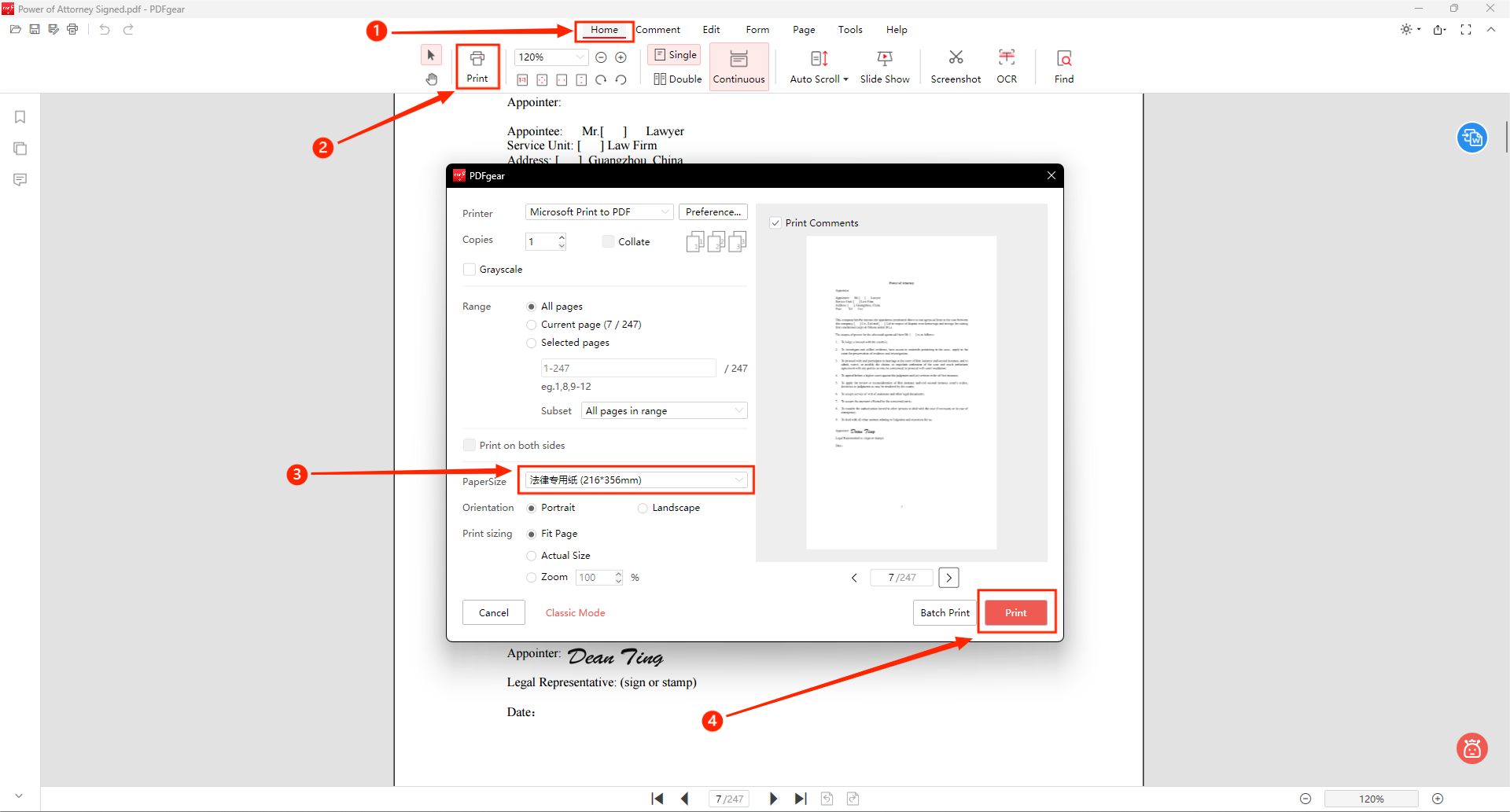
Task: Enable Grayscale printing
Action: pyautogui.click(x=470, y=269)
